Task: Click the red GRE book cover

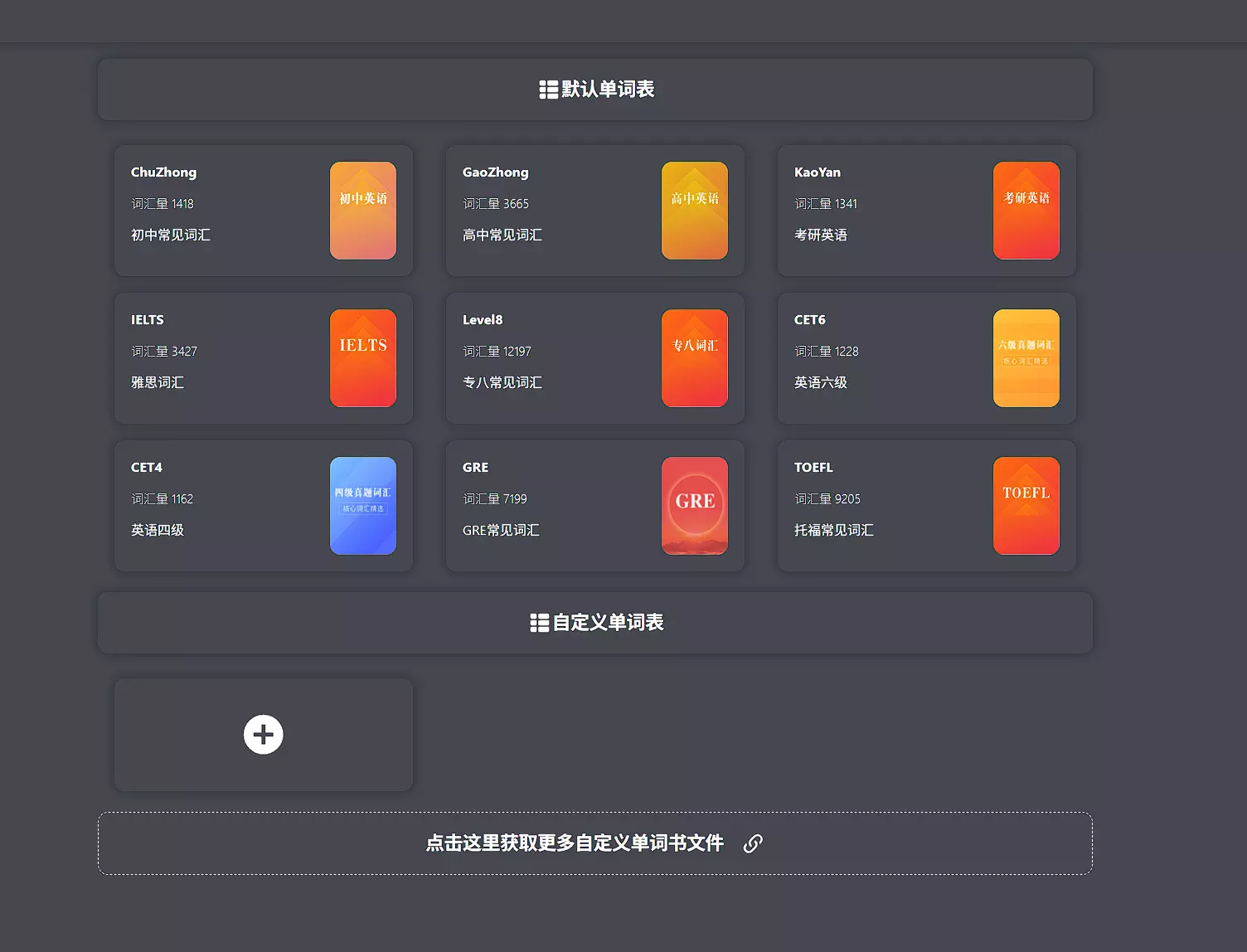Action: [694, 506]
